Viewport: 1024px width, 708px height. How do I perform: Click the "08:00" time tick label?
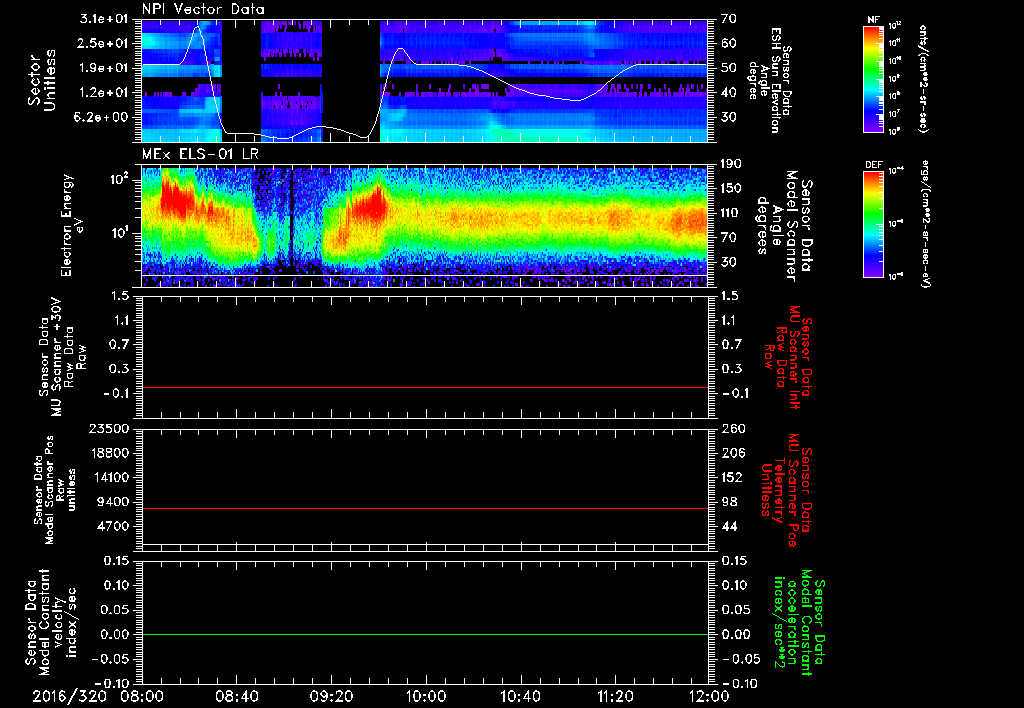[x=142, y=696]
